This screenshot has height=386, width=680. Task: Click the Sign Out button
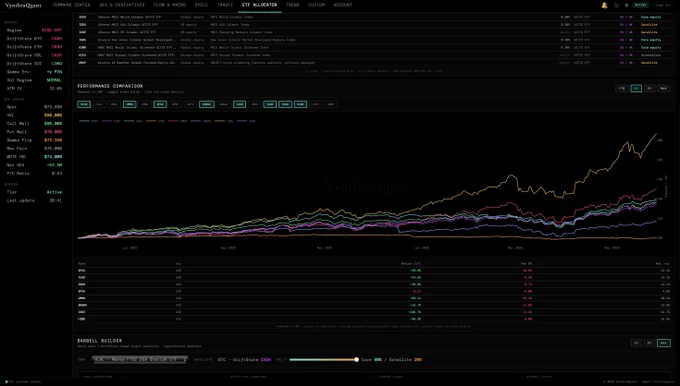[664, 5]
